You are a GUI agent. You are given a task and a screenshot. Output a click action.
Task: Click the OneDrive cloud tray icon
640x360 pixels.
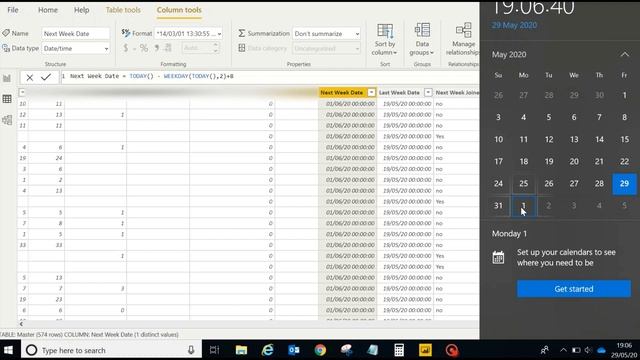pyautogui.click(x=602, y=350)
